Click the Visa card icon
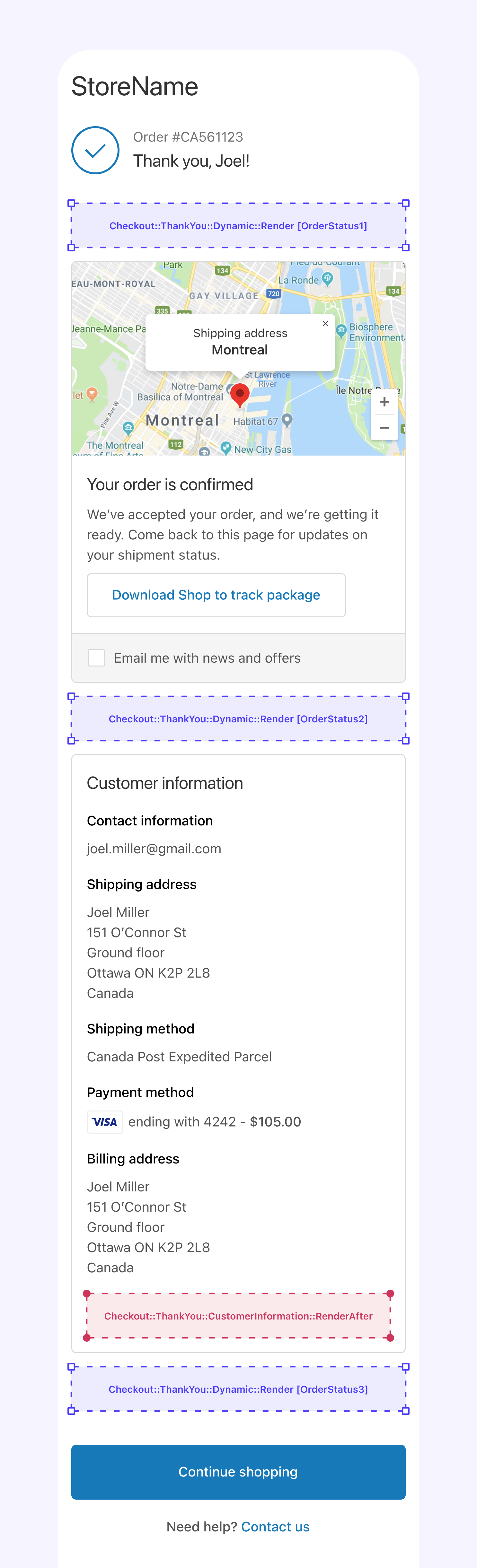The image size is (477, 1568). 105,1122
